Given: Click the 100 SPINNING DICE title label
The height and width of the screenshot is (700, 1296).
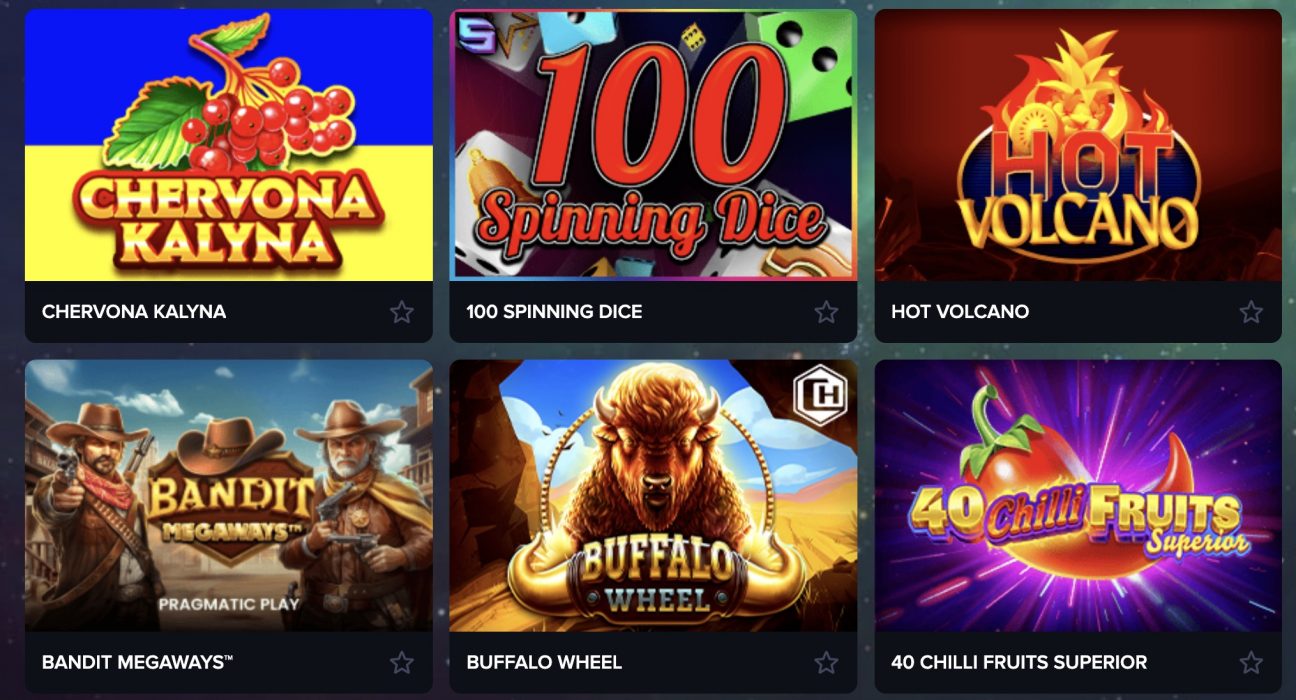Looking at the screenshot, I should coord(554,312).
